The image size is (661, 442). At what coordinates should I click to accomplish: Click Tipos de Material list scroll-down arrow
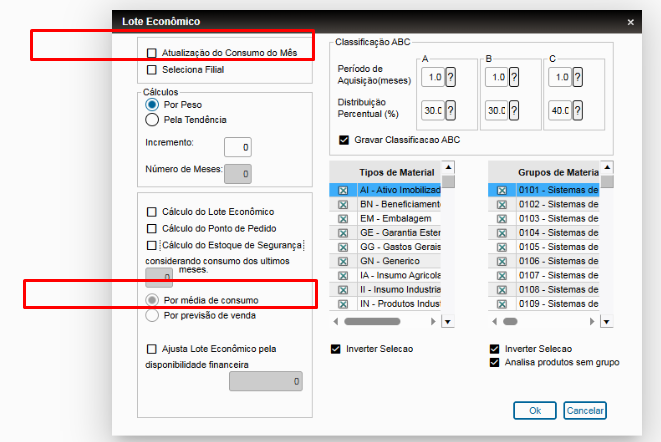448,322
